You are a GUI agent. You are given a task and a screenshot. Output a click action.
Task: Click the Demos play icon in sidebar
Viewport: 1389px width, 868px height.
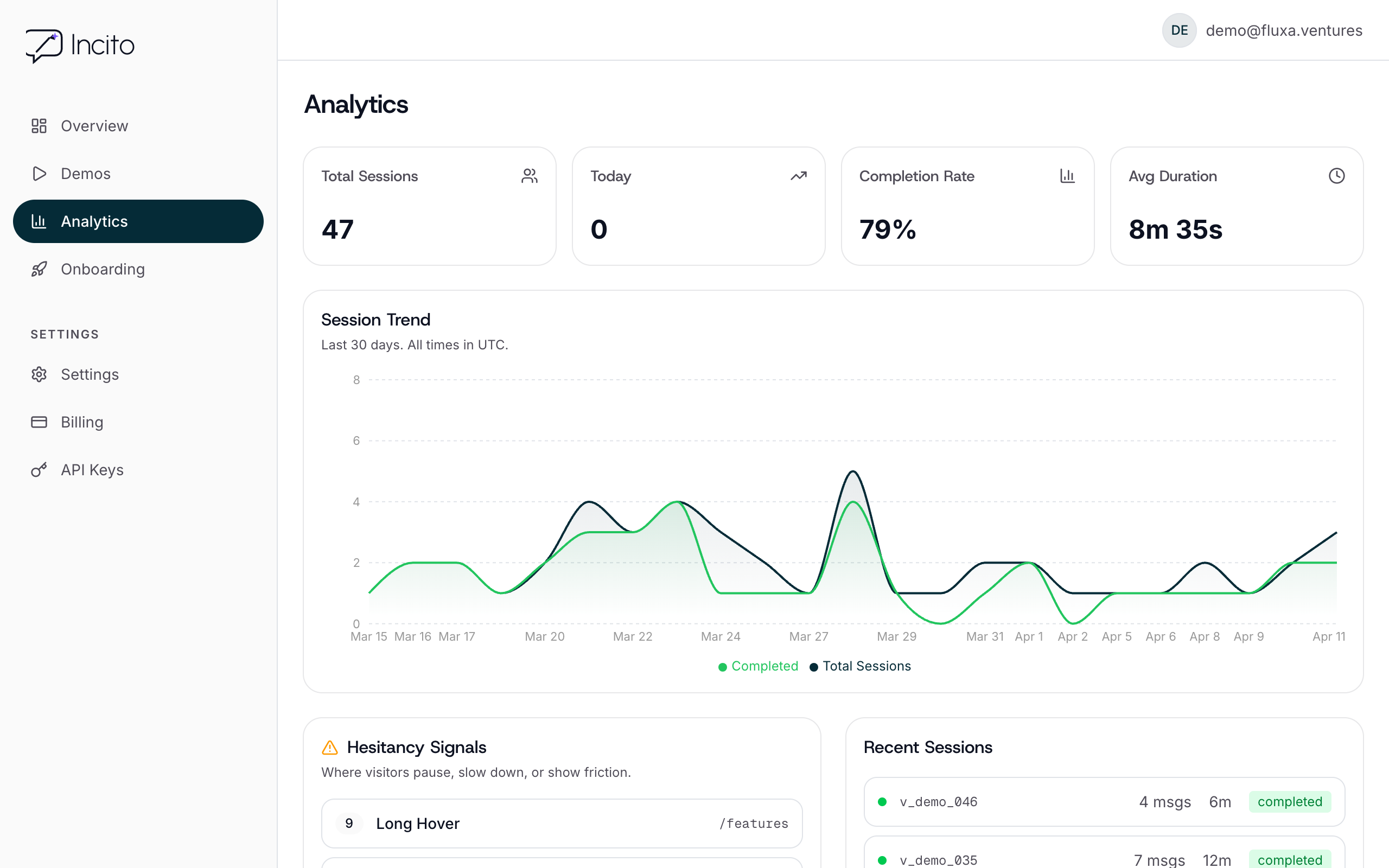39,174
